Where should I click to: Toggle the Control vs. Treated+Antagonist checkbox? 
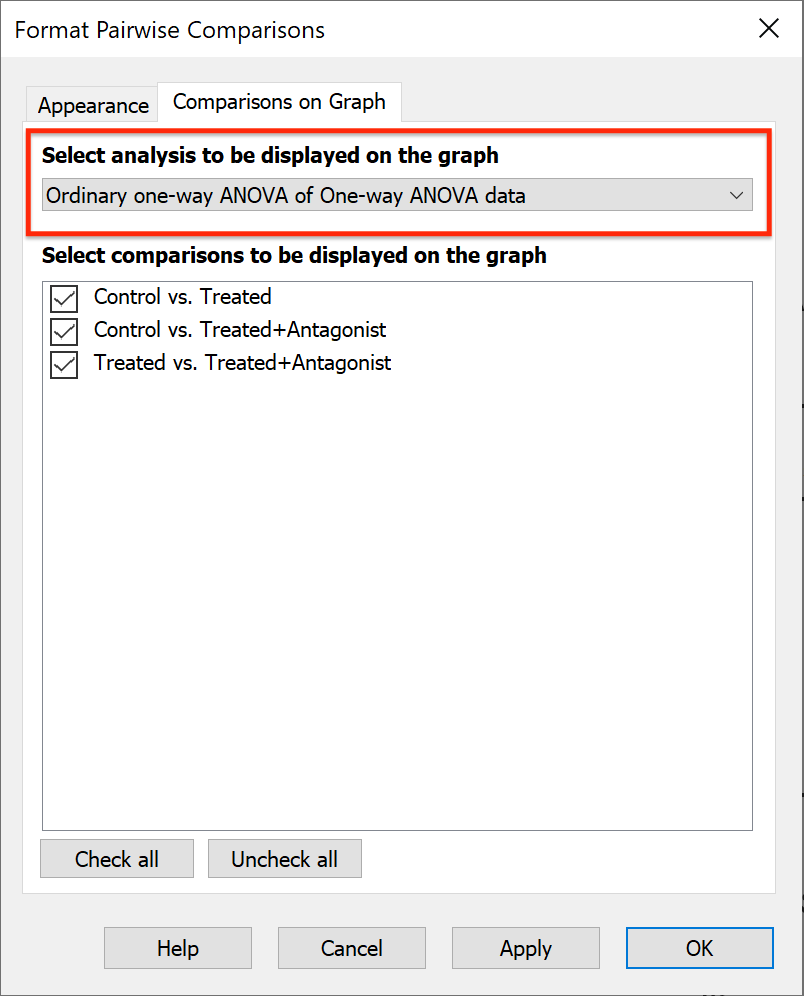click(x=63, y=331)
